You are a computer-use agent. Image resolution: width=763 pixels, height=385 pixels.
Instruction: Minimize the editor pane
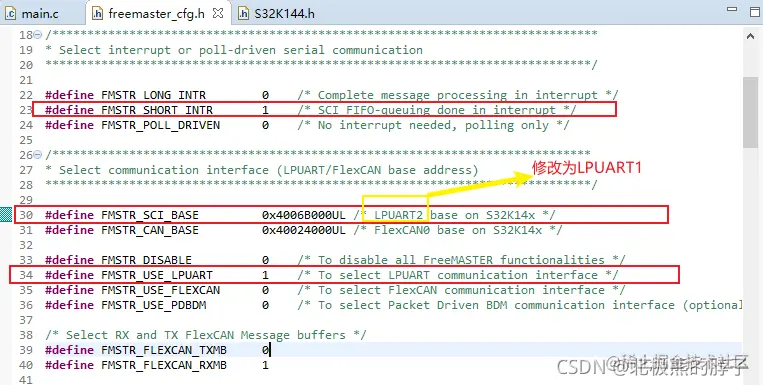point(732,9)
